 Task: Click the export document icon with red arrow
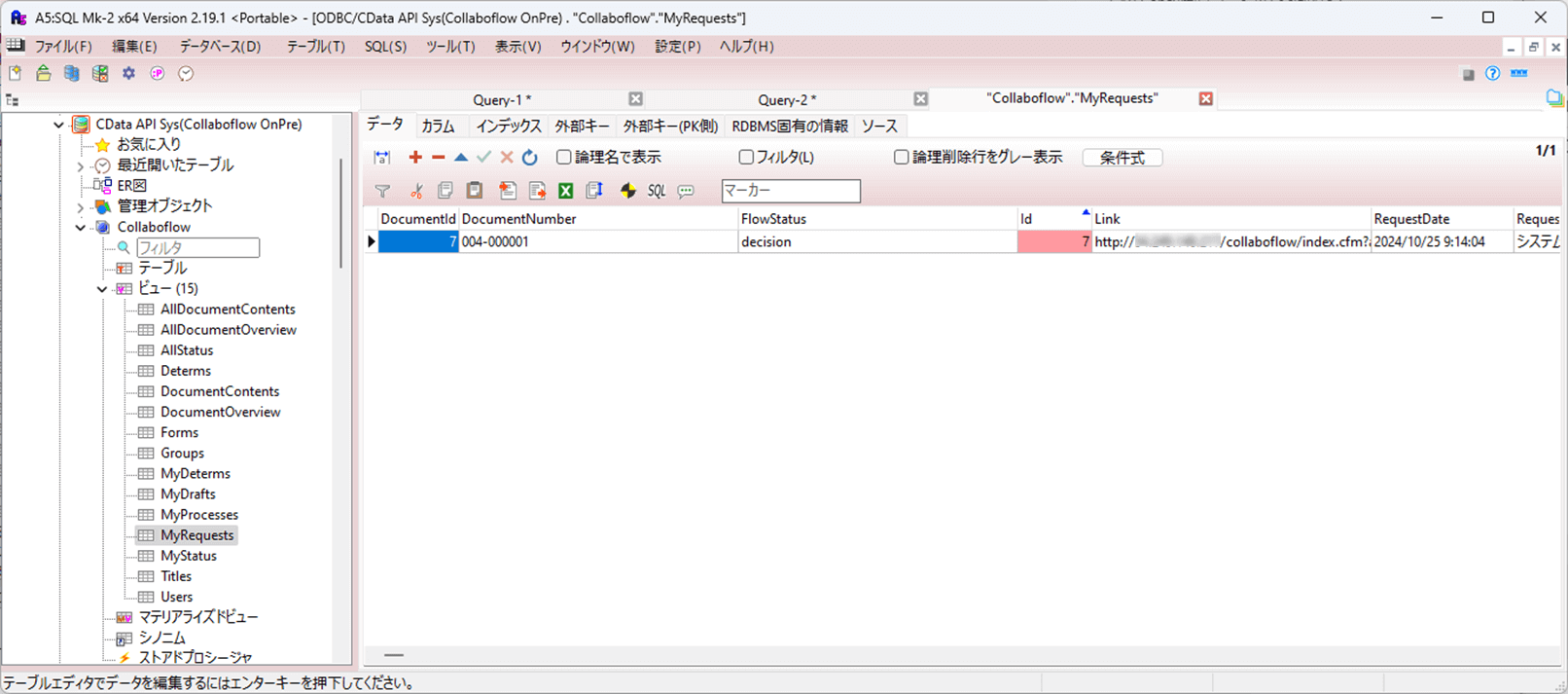point(537,191)
